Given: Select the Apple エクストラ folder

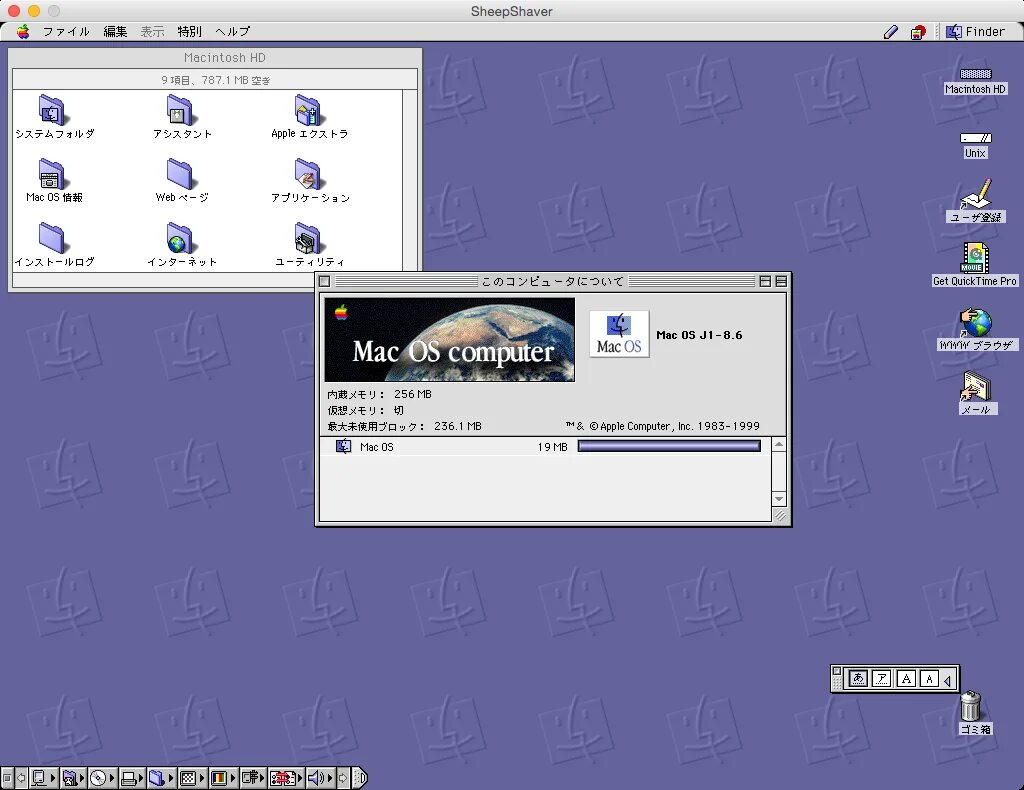Looking at the screenshot, I should click(x=307, y=110).
